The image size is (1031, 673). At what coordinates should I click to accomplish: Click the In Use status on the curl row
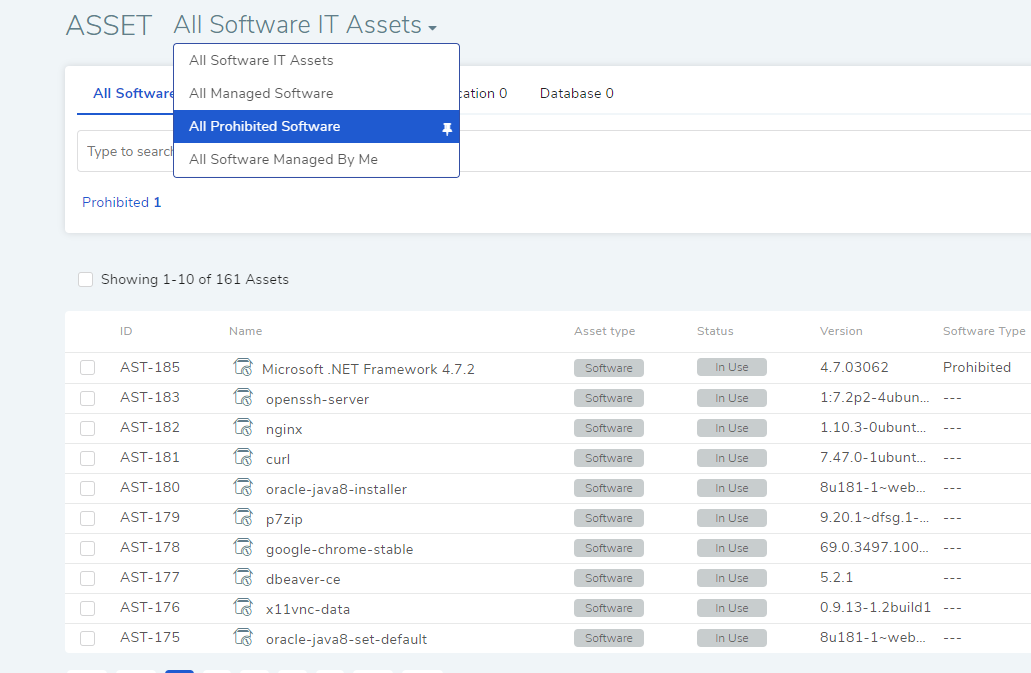732,457
